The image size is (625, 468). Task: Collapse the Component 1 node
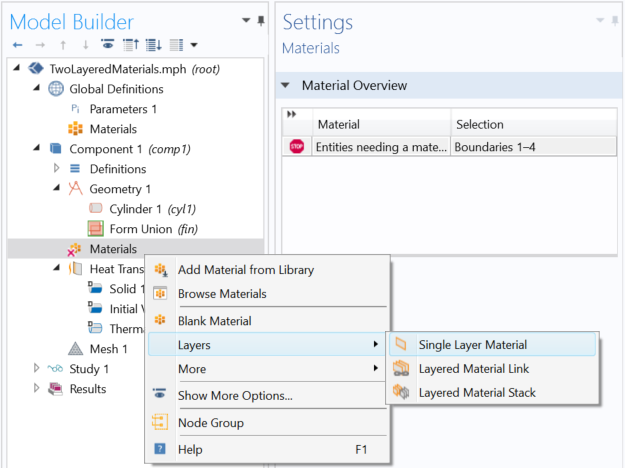(37, 148)
